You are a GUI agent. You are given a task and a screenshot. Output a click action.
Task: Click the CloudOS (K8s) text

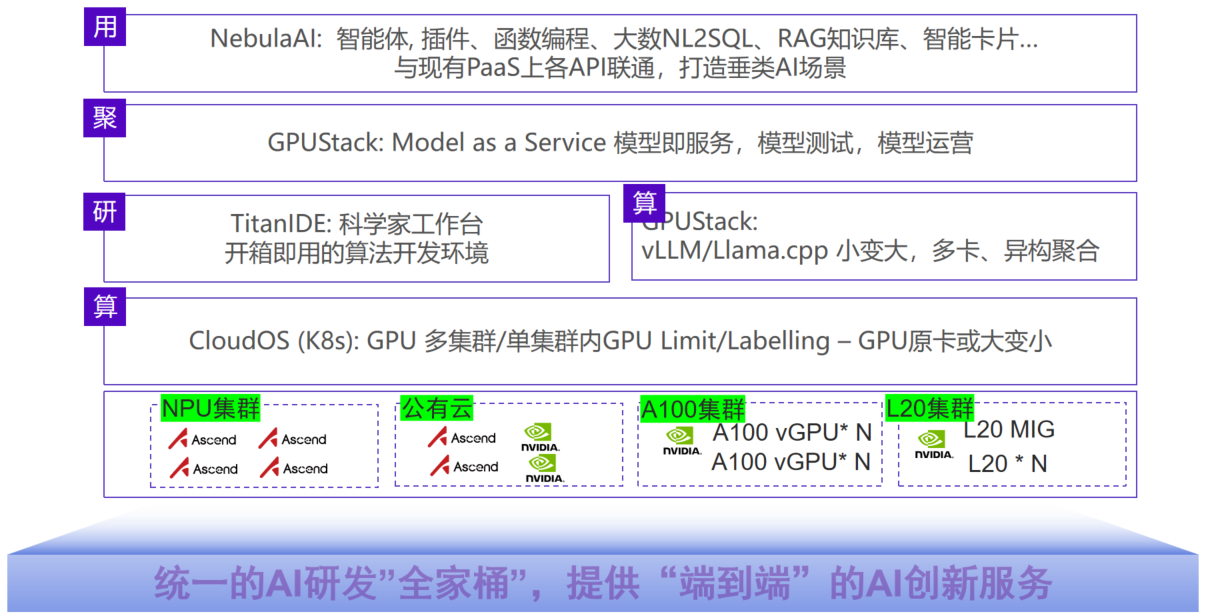tap(275, 341)
